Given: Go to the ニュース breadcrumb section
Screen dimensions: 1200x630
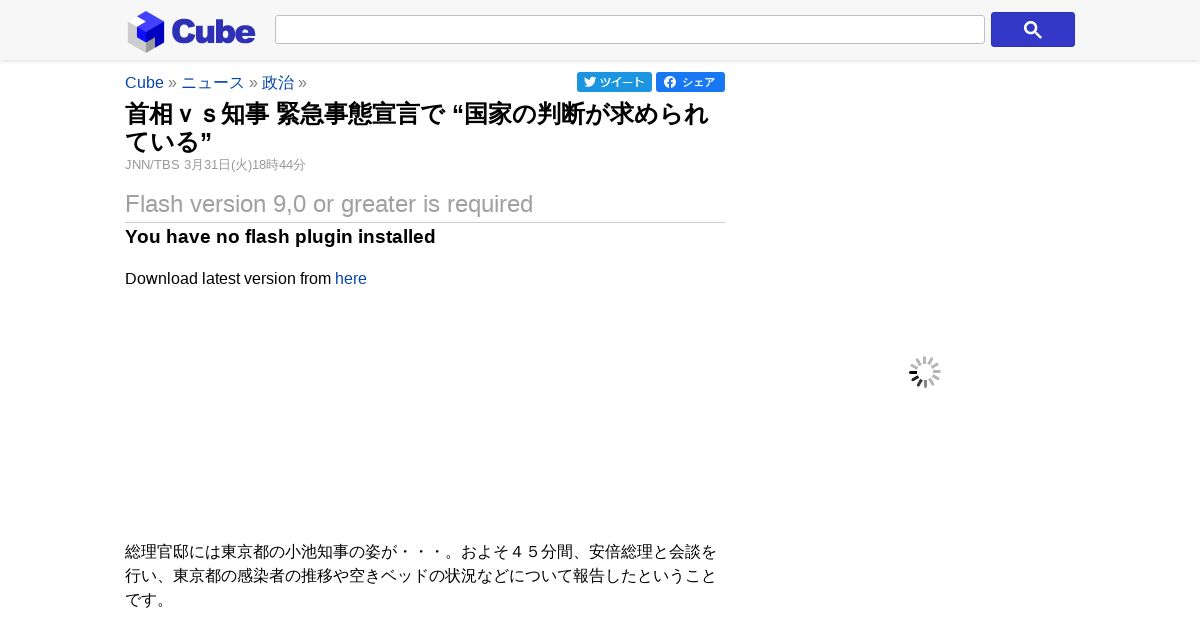Looking at the screenshot, I should click(213, 82).
